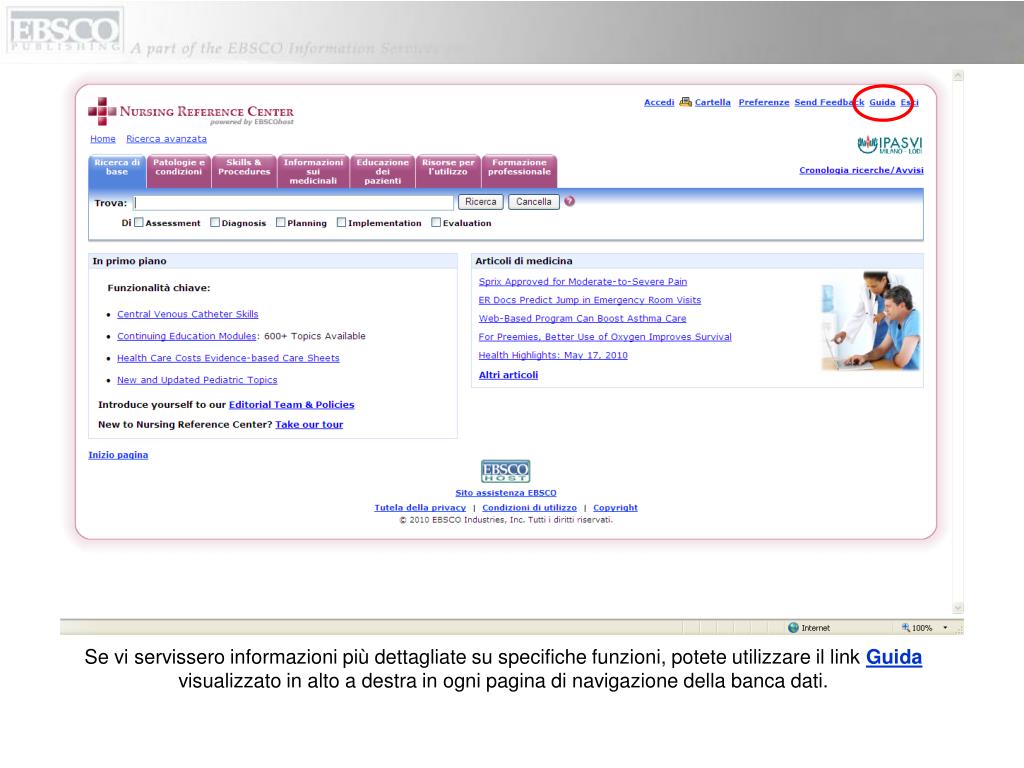Open Sprix Approved for Moderate-to-Severe Pain article
1024x768 pixels.
[583, 281]
